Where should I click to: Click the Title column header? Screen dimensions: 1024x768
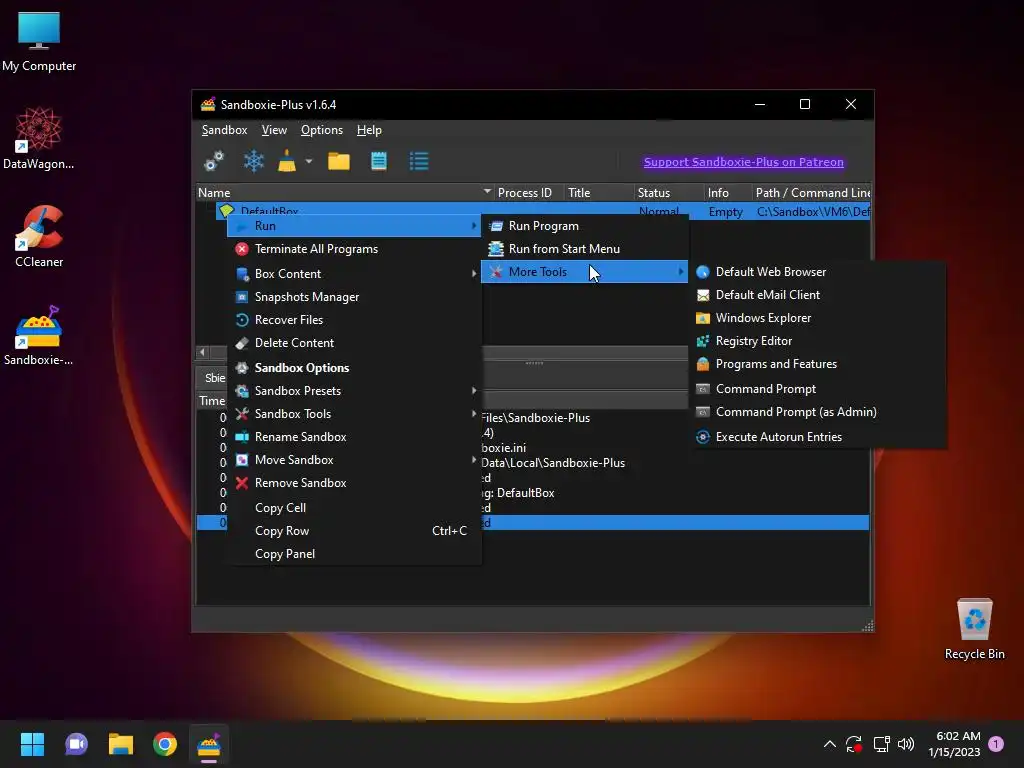pos(598,193)
